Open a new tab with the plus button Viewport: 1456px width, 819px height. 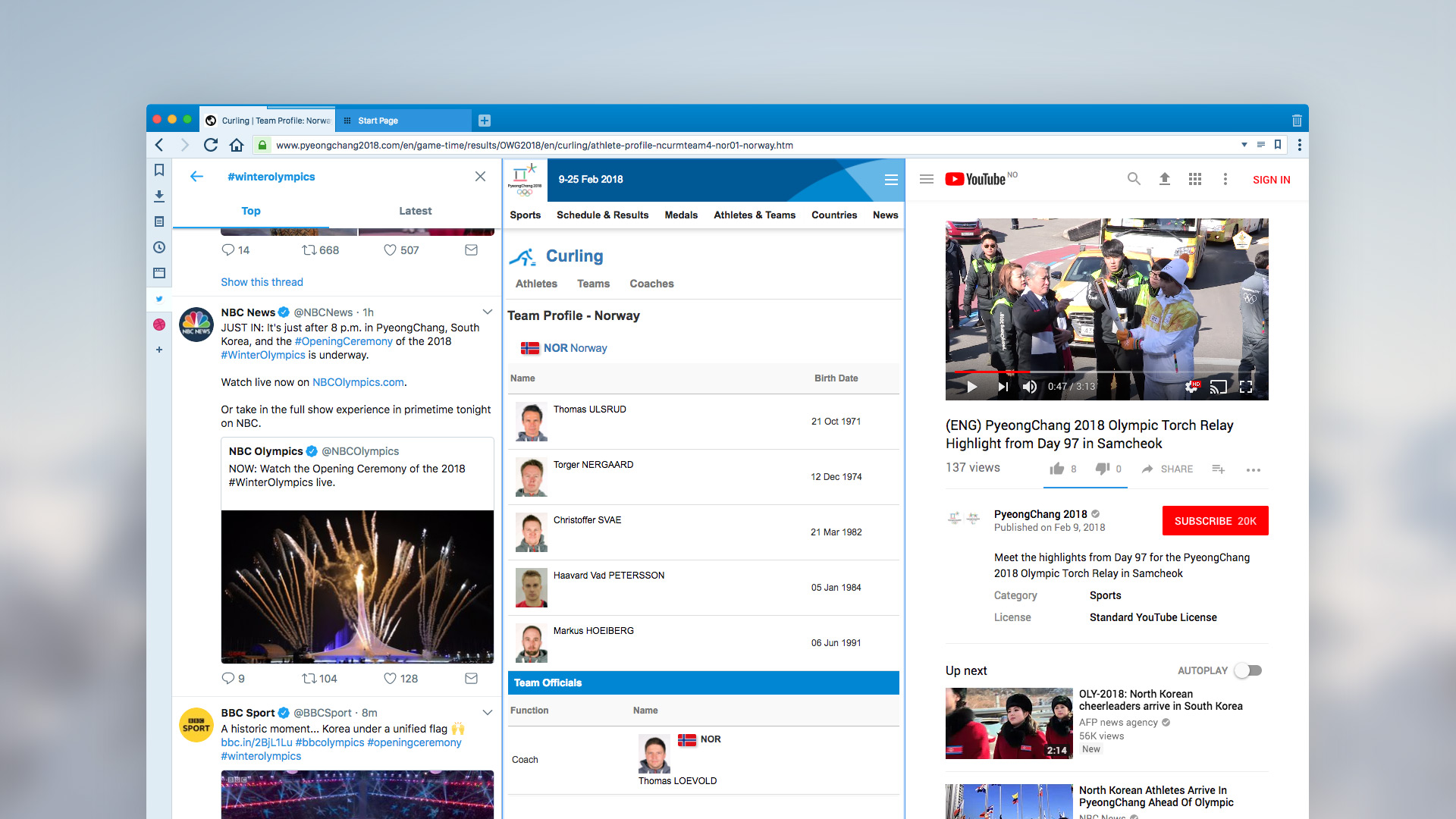[485, 121]
